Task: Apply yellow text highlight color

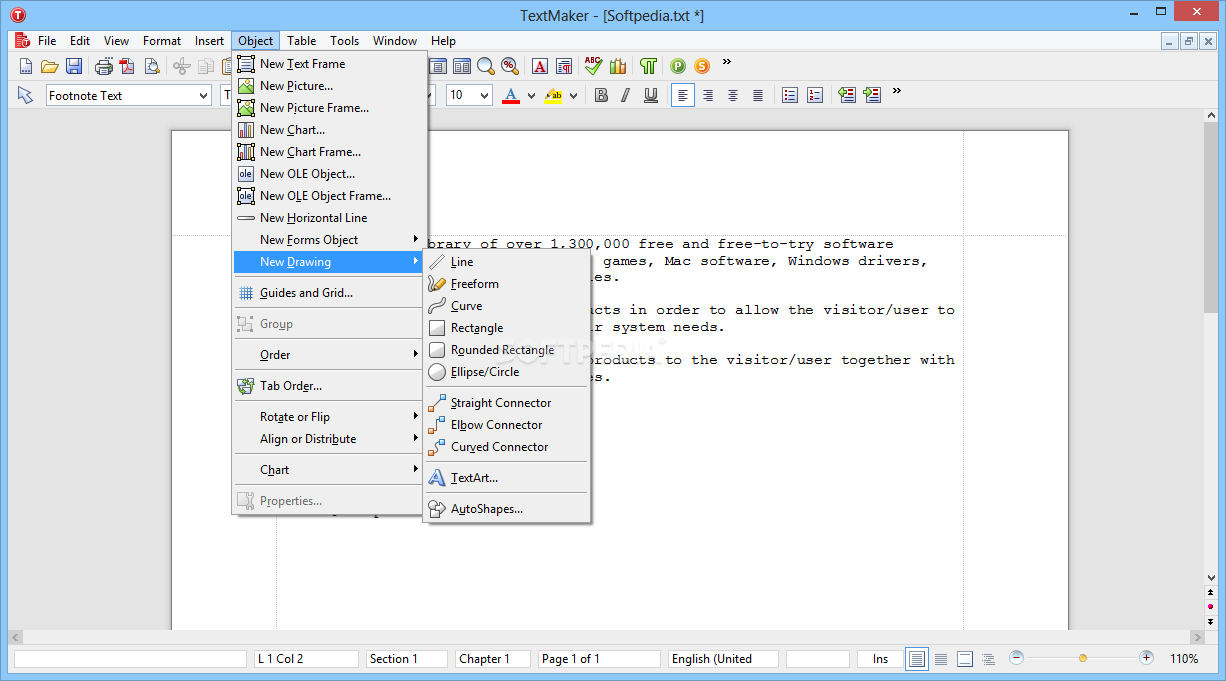Action: coord(553,95)
